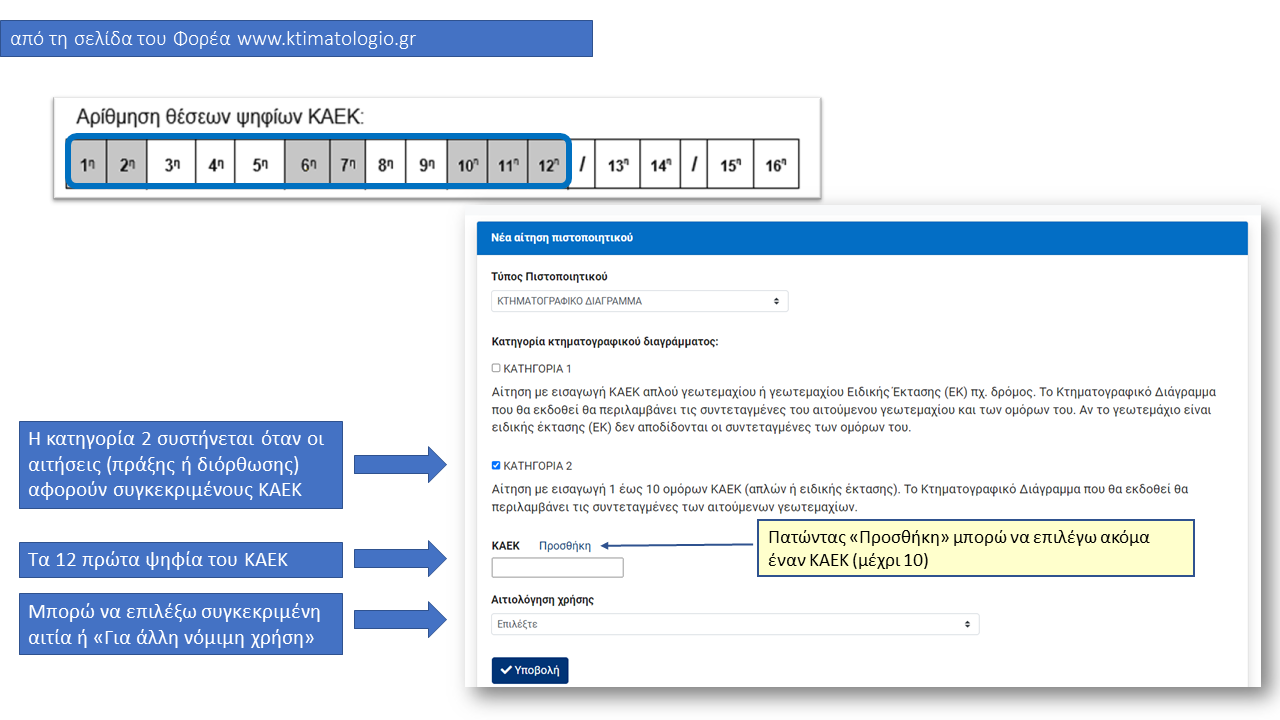Click the 16η digit position cell
This screenshot has height=720, width=1280.
(x=775, y=164)
